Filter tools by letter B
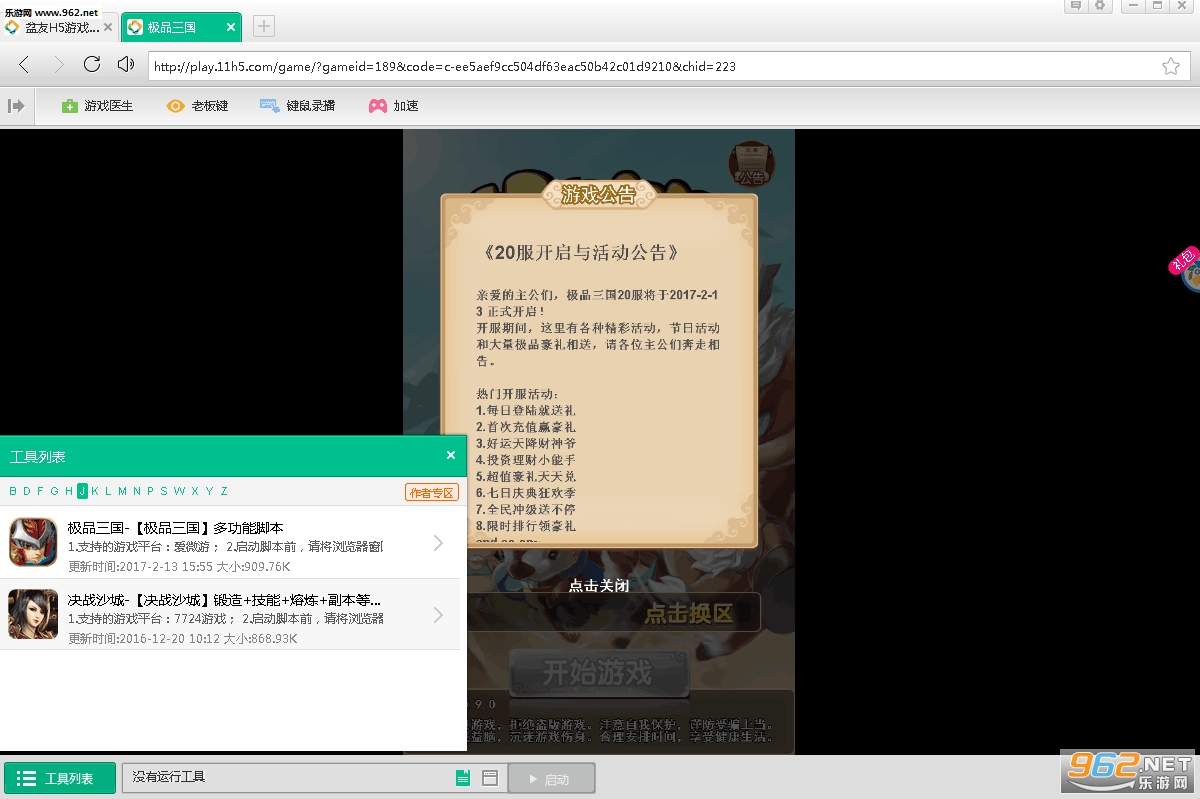1200x799 pixels. coord(13,491)
